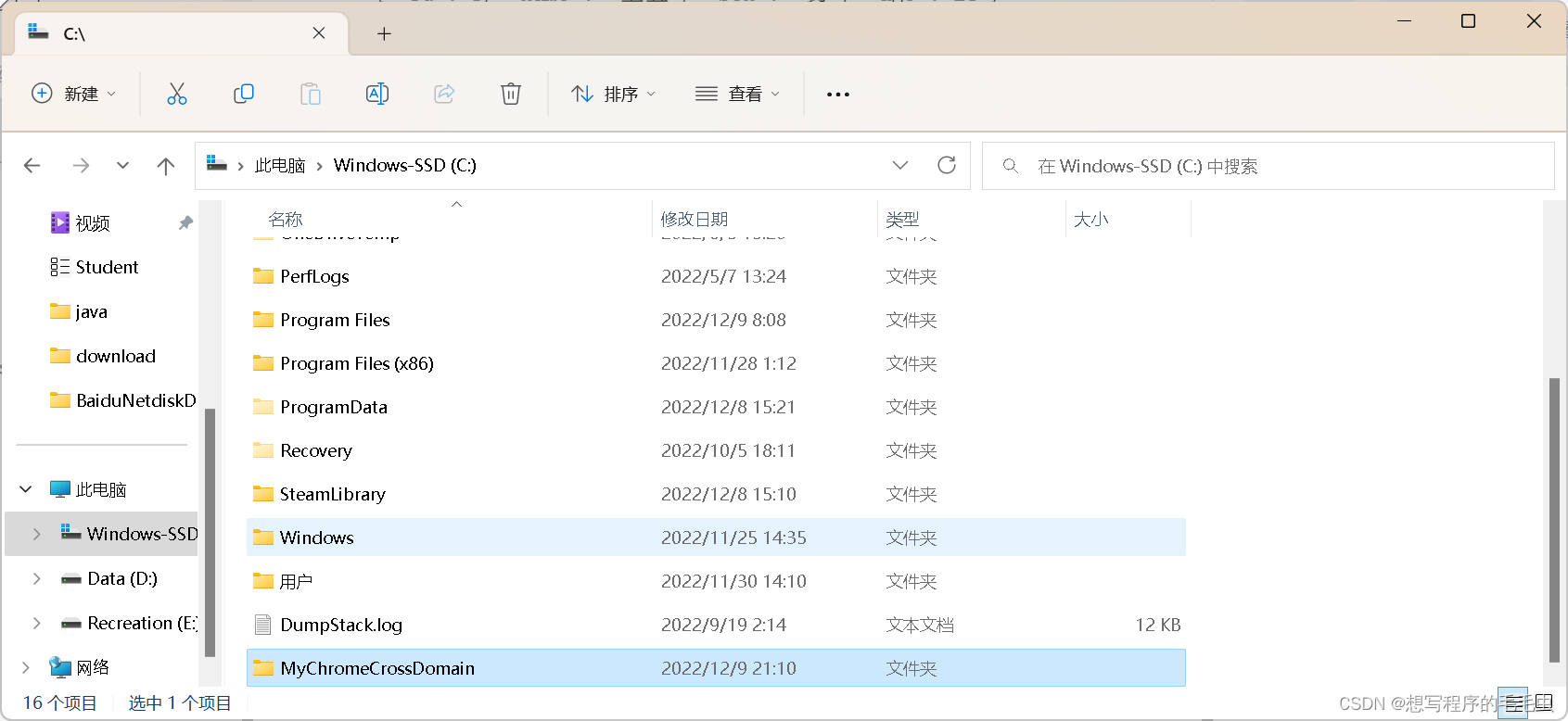
Task: Expand the Windows-SSD tree node
Action: click(37, 534)
